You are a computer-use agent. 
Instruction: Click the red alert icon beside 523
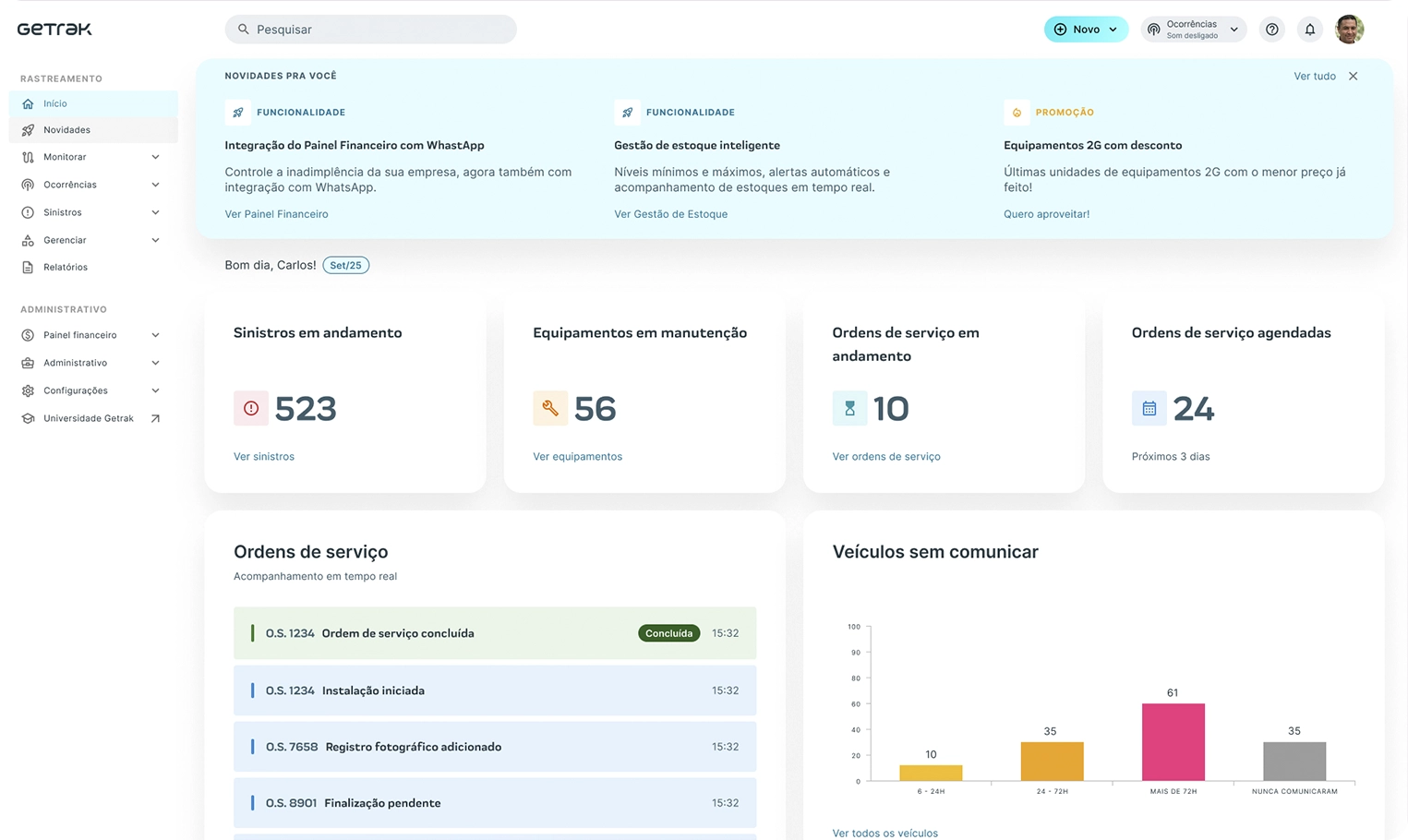pos(251,408)
